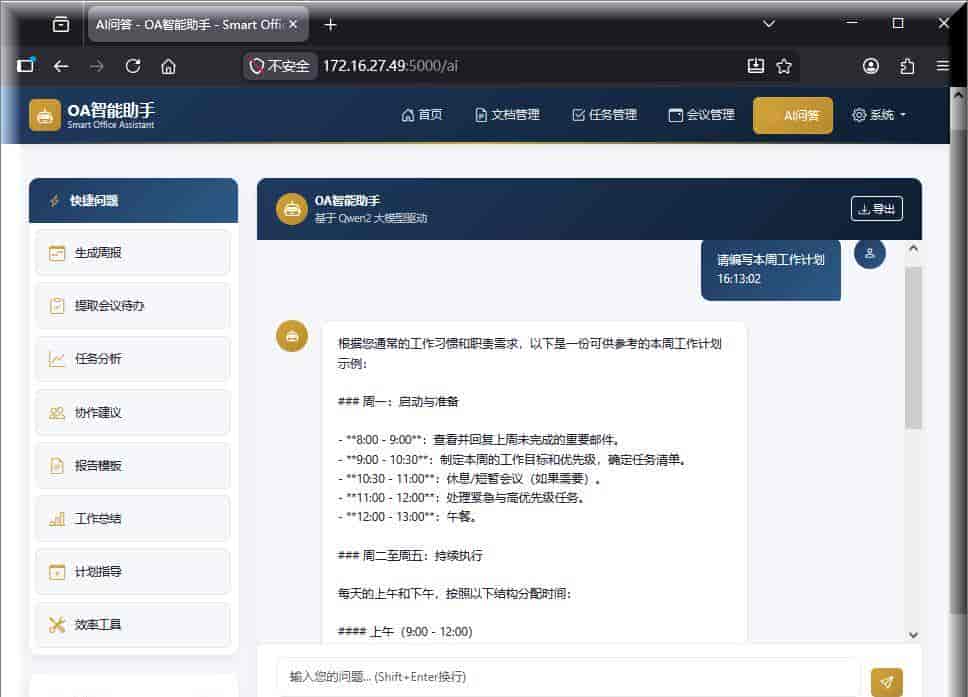968x697 pixels.
Task: Click the 任务分析 chart icon
Action: [x=57, y=359]
